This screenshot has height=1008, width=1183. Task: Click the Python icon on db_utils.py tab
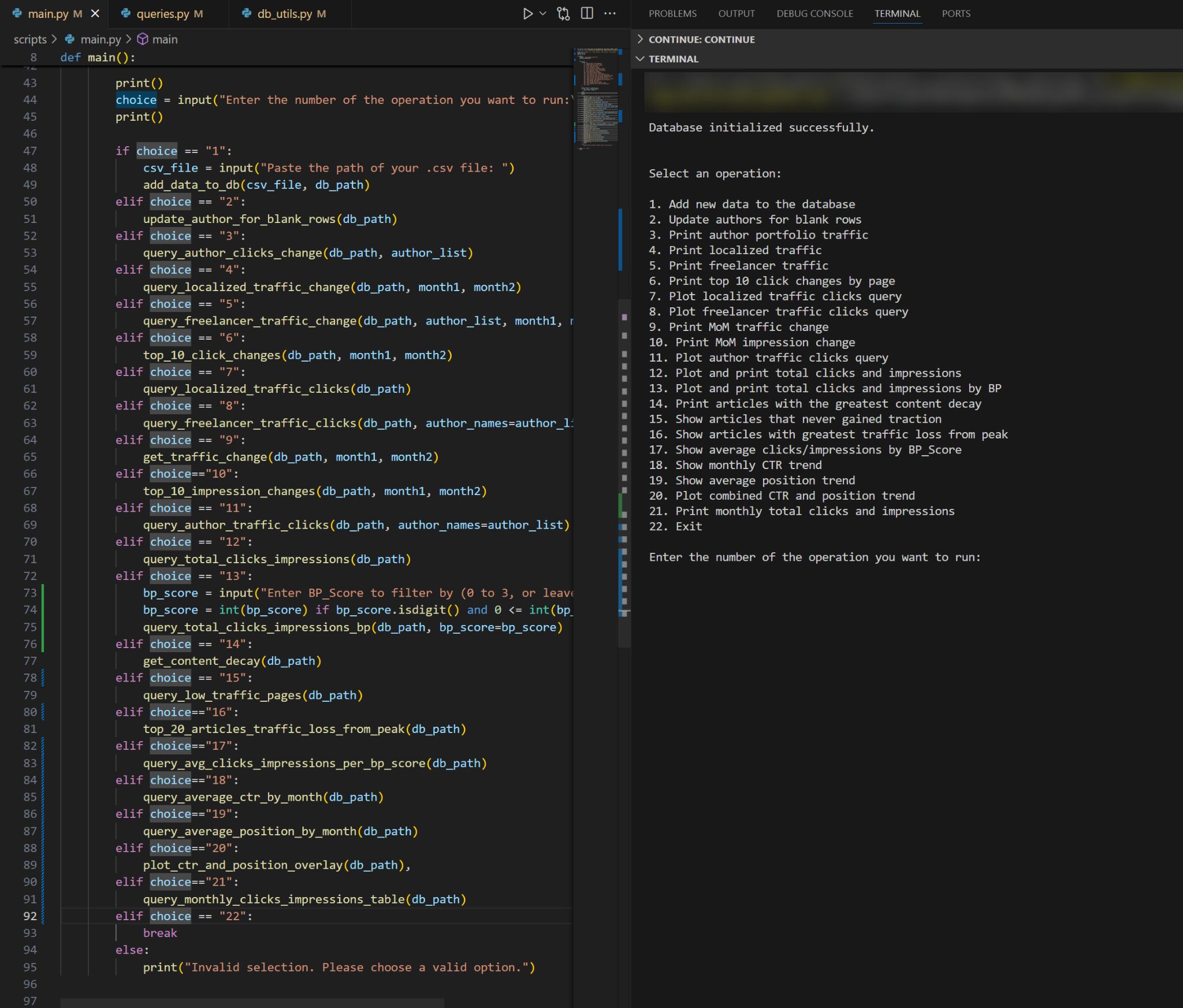pyautogui.click(x=246, y=13)
